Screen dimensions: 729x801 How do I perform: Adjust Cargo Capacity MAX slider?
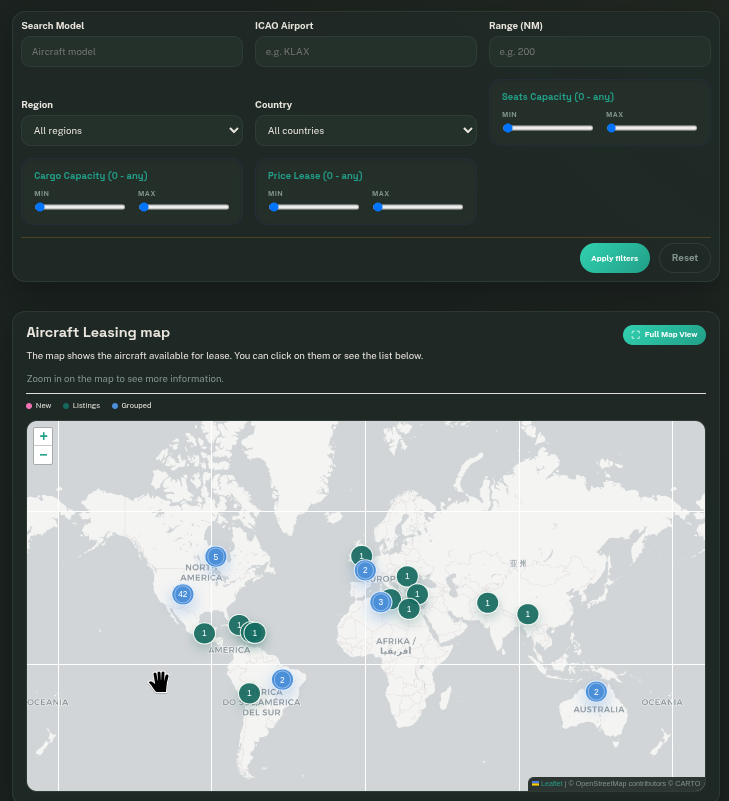click(x=183, y=207)
